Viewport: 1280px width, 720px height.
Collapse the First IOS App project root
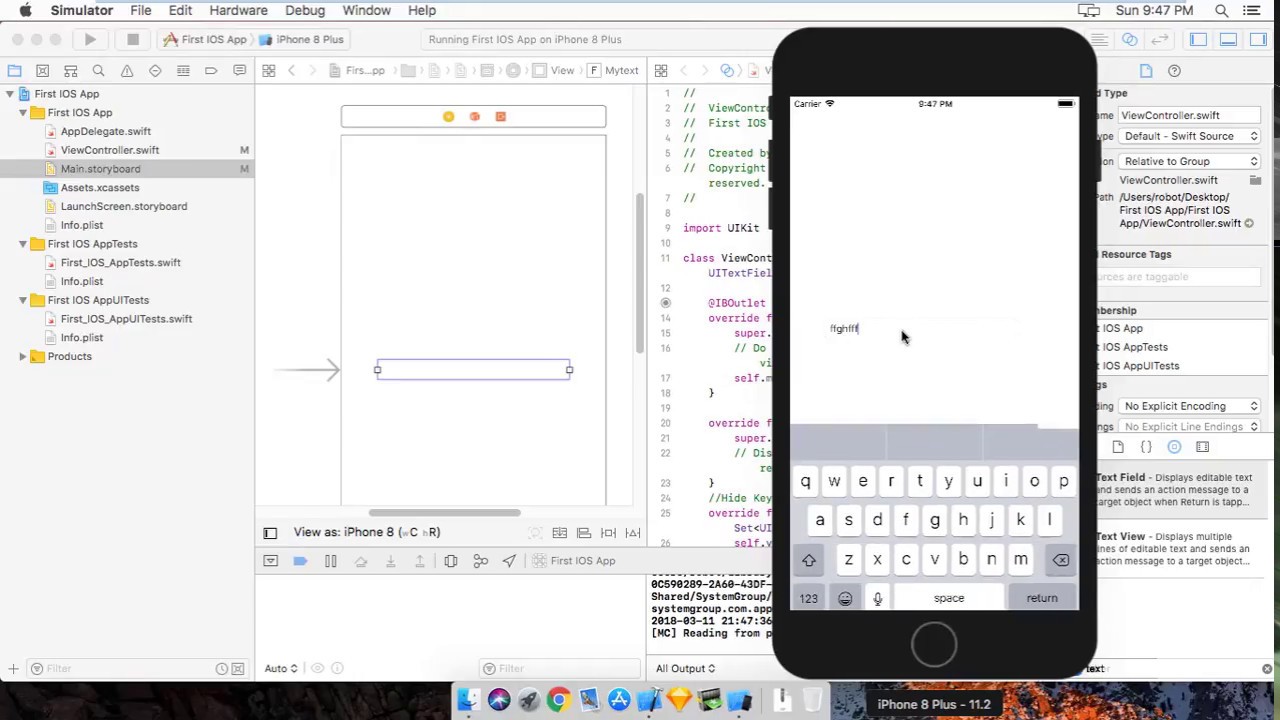[x=10, y=94]
